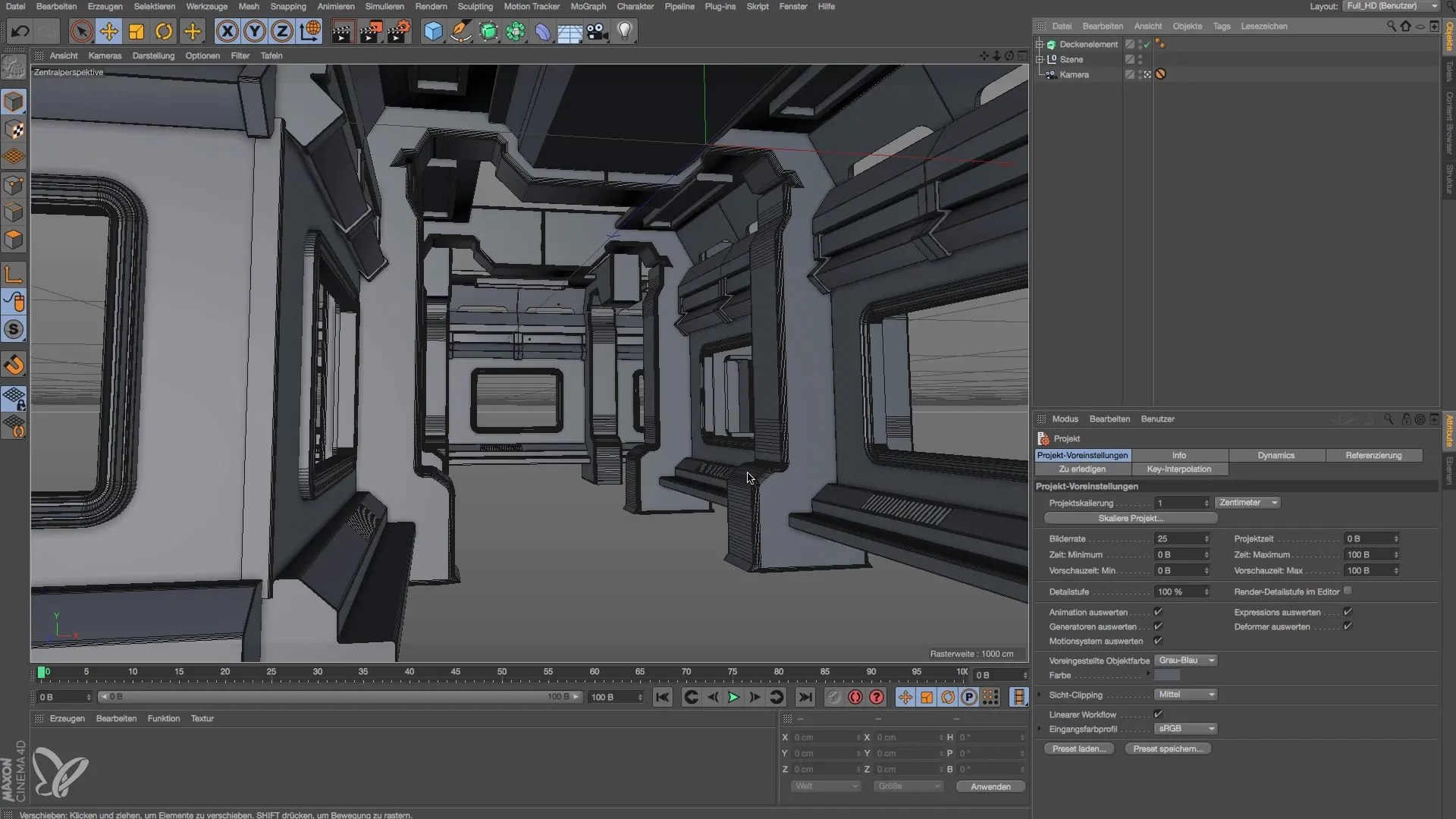This screenshot has width=1456, height=819.
Task: Jump to the end of the animation
Action: [x=805, y=697]
